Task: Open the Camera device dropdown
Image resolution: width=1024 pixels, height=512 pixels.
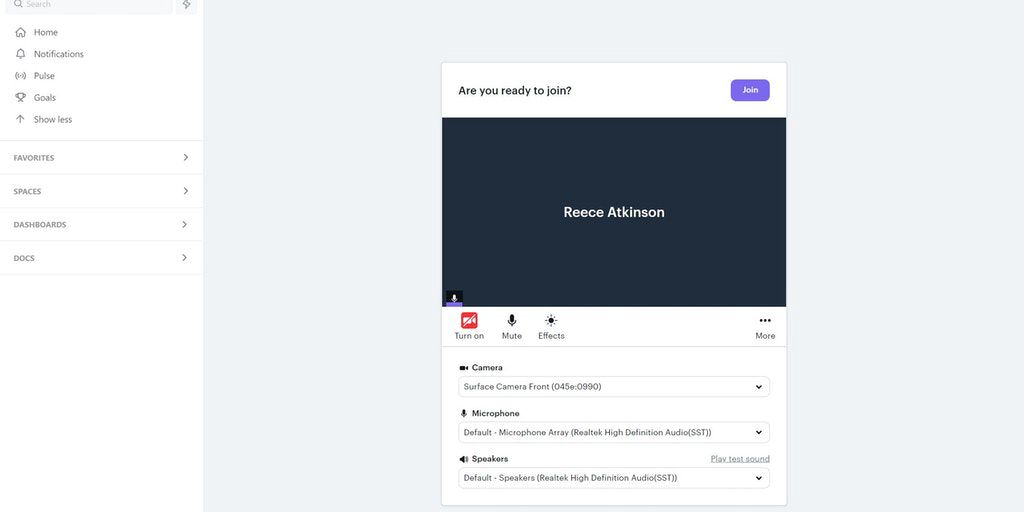Action: tap(613, 387)
